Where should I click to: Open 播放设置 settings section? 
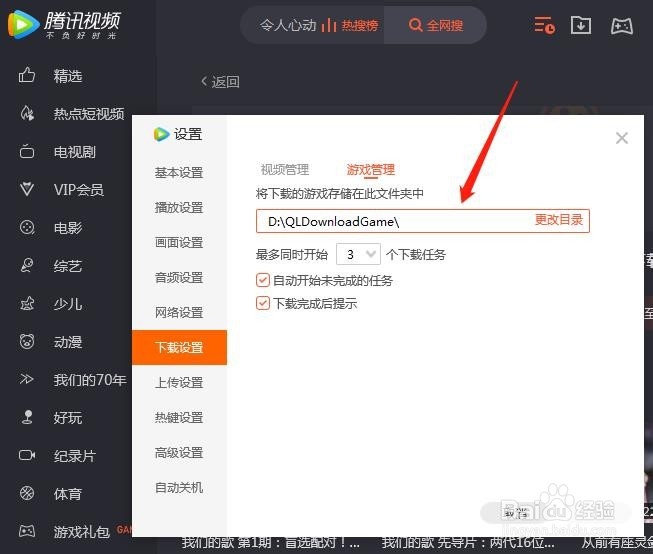point(179,207)
